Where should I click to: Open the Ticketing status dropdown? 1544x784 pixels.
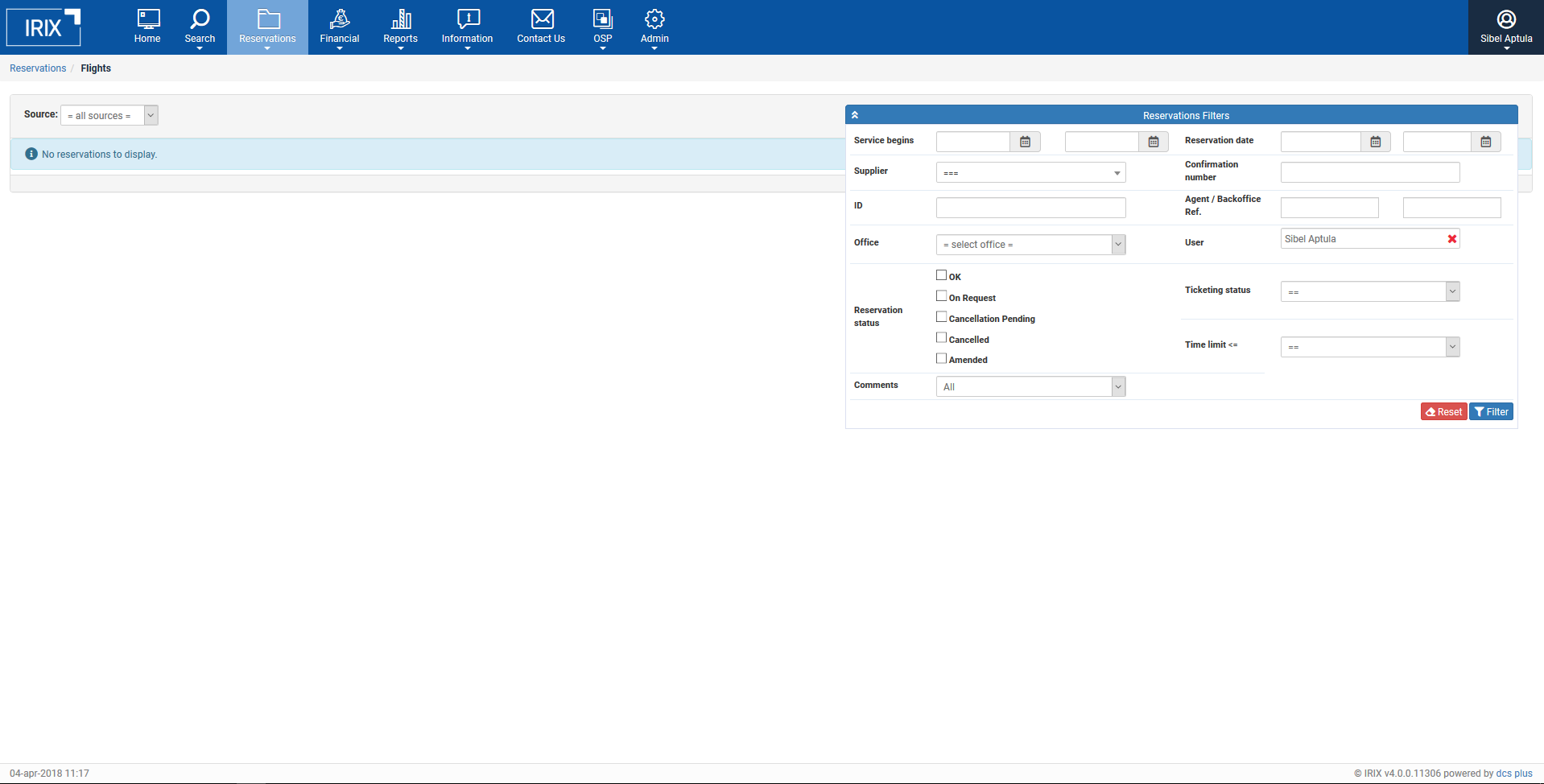click(1369, 291)
